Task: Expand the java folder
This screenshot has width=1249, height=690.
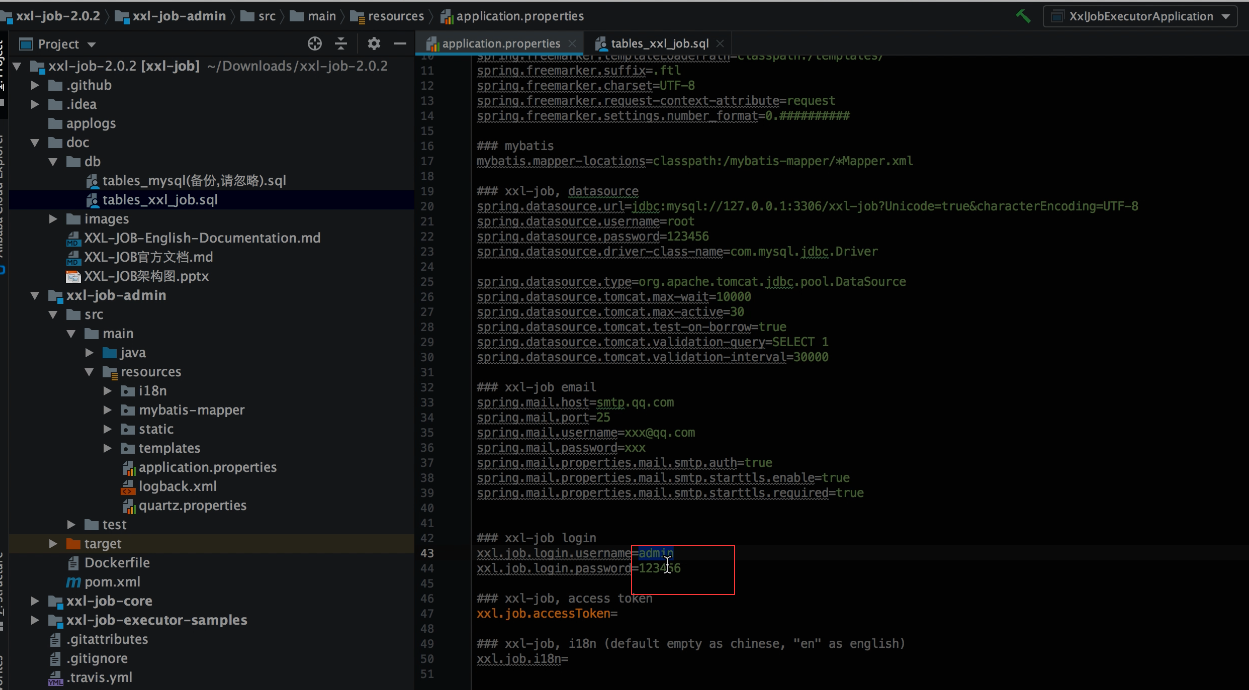Action: tap(90, 352)
